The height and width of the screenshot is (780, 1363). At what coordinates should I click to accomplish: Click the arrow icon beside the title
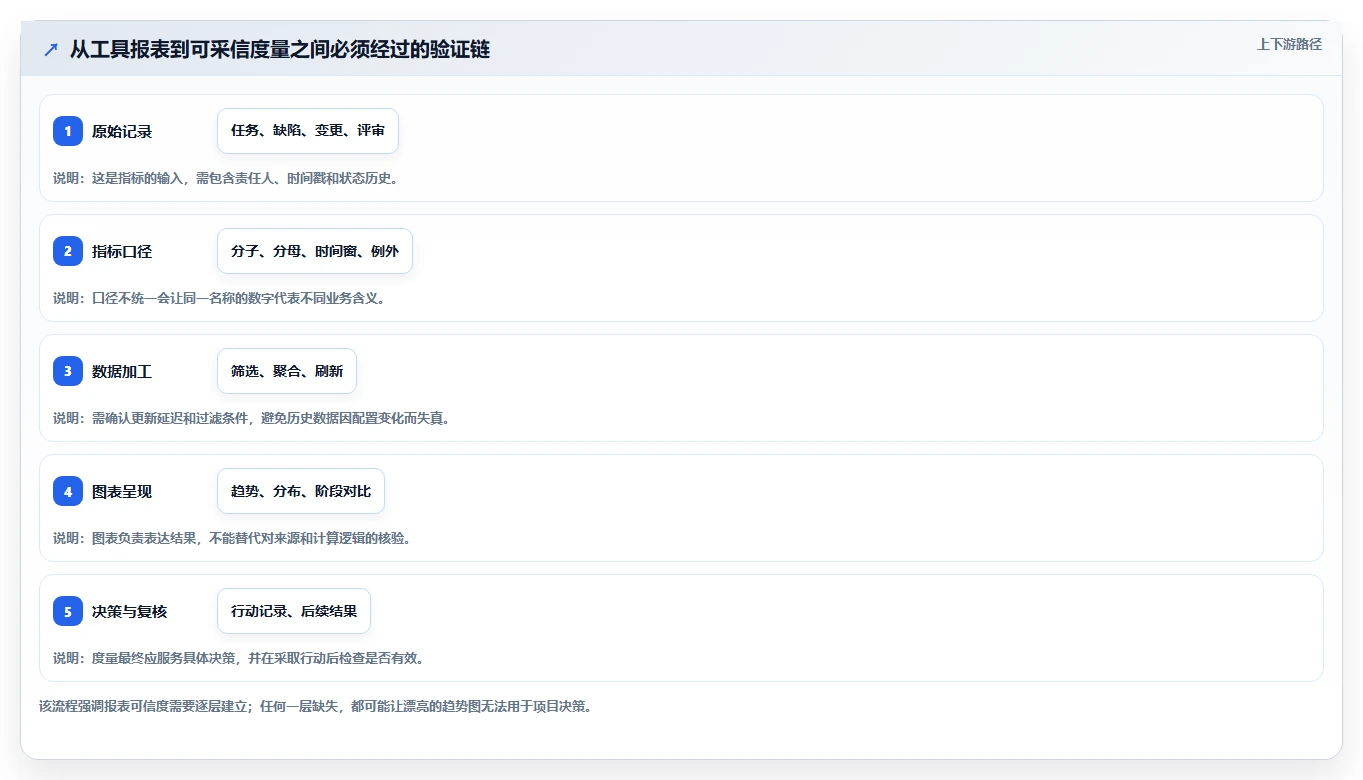51,49
